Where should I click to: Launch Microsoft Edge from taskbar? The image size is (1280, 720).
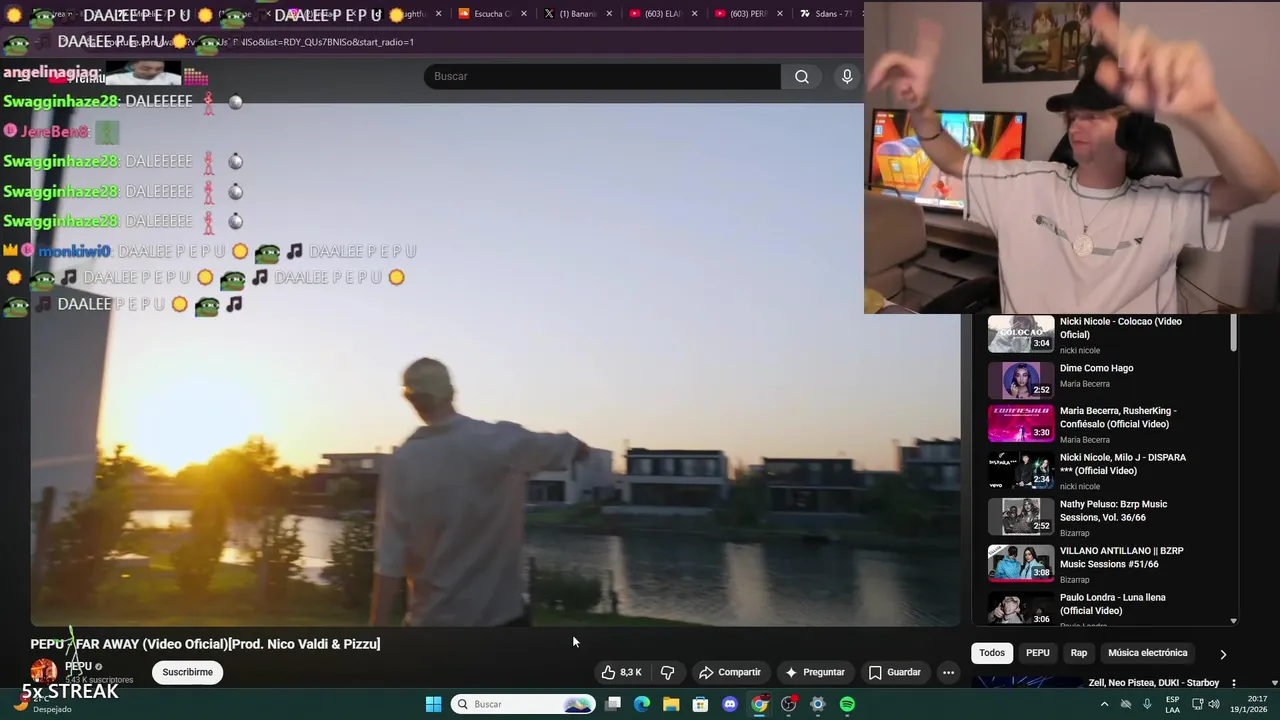coord(642,704)
